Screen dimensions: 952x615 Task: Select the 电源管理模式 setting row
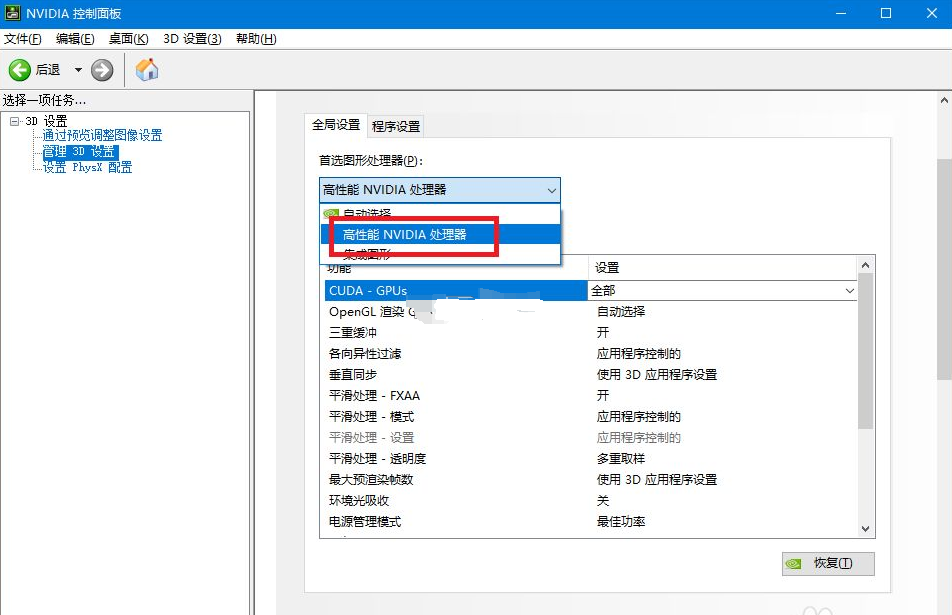(x=591, y=522)
